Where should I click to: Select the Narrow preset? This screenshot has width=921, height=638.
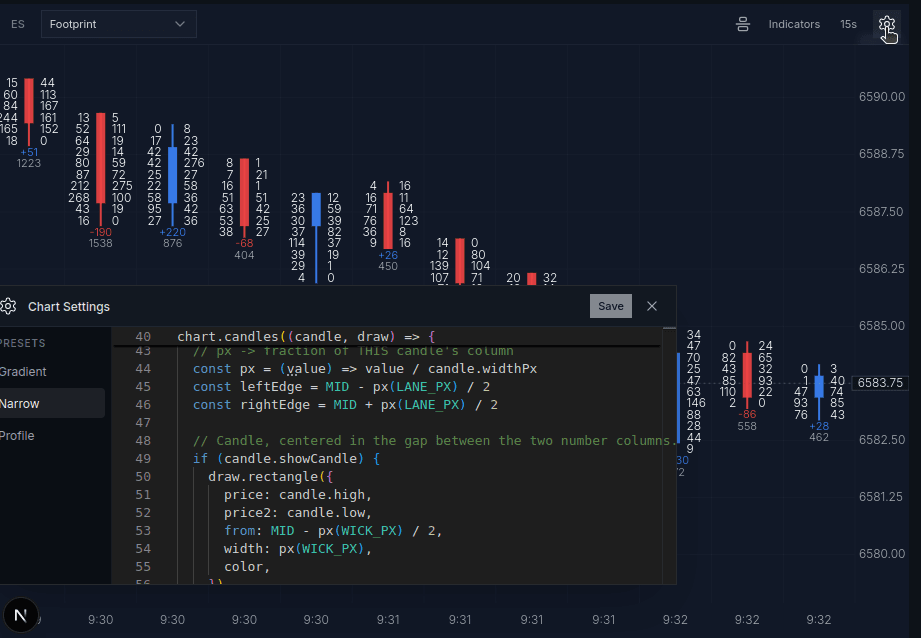pos(52,404)
